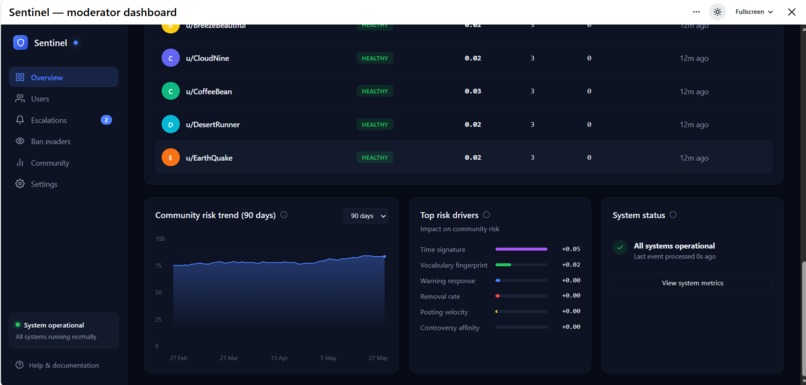Click the 27 Feb date axis label
Image resolution: width=806 pixels, height=385 pixels.
point(179,358)
